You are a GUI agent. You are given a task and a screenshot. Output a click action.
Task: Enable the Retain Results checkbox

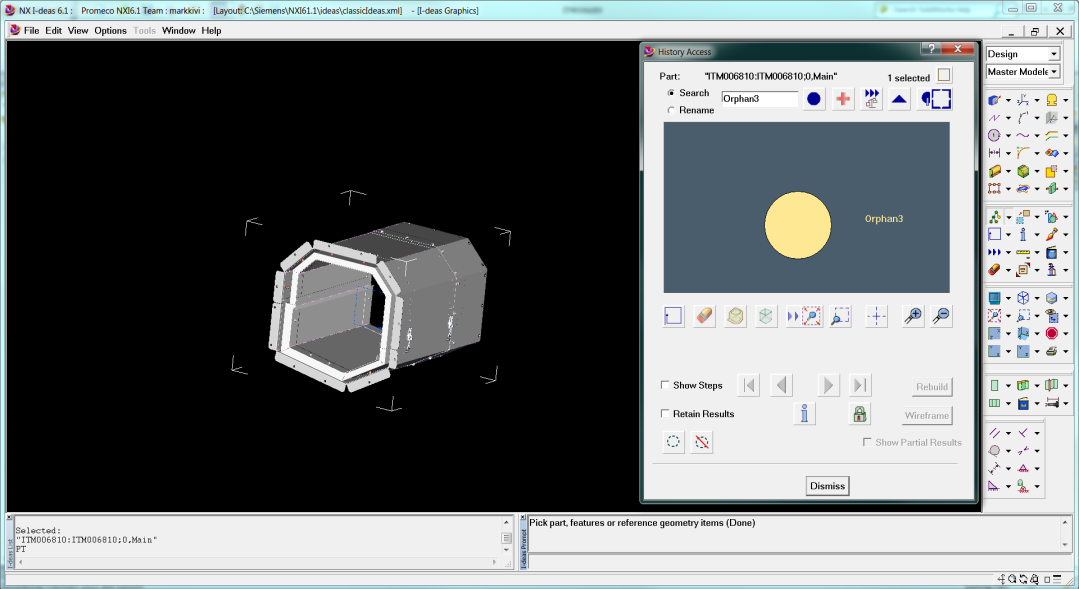[x=665, y=414]
